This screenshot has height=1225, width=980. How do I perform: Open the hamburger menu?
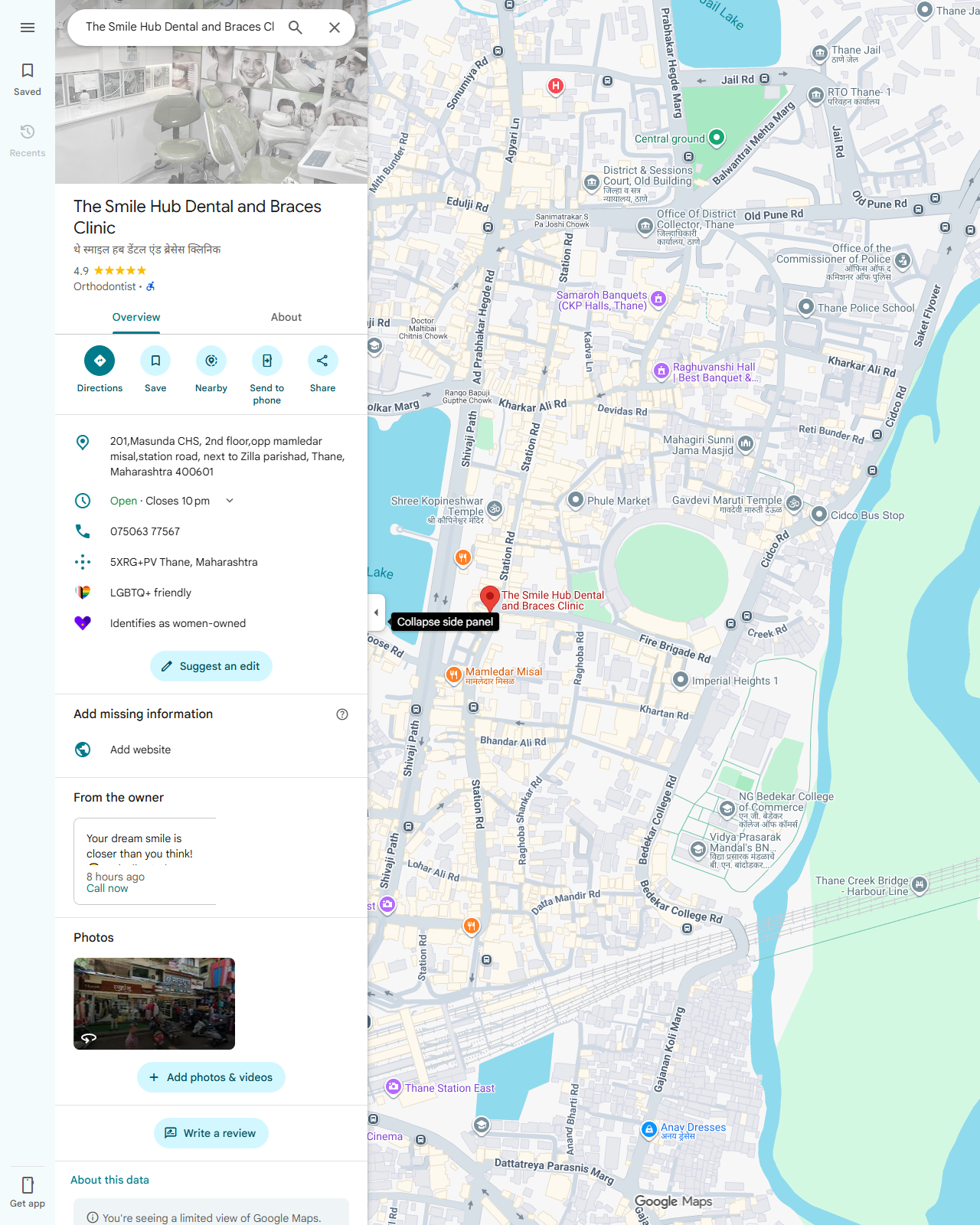click(x=28, y=28)
